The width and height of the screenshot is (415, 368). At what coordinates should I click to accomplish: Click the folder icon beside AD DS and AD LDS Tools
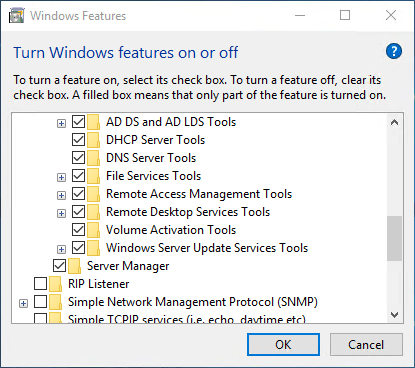(94, 122)
